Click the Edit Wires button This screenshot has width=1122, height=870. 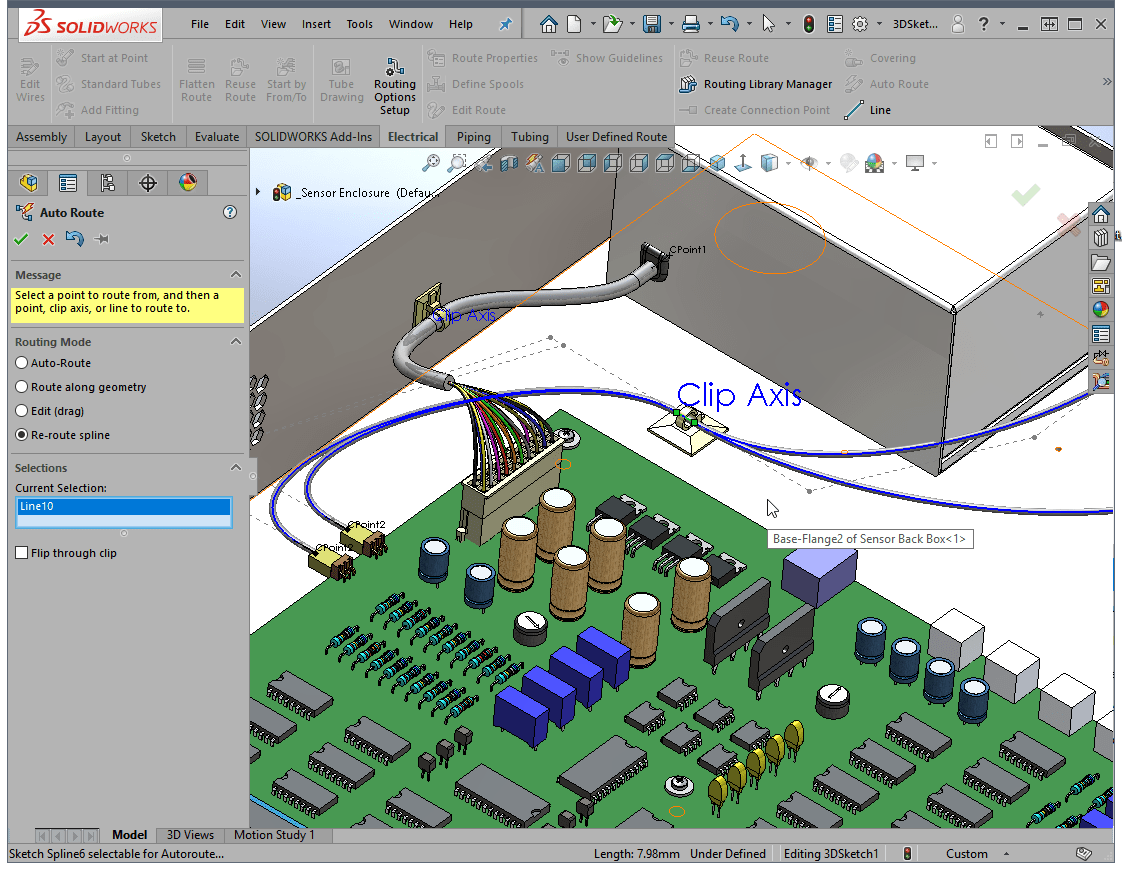(x=30, y=80)
